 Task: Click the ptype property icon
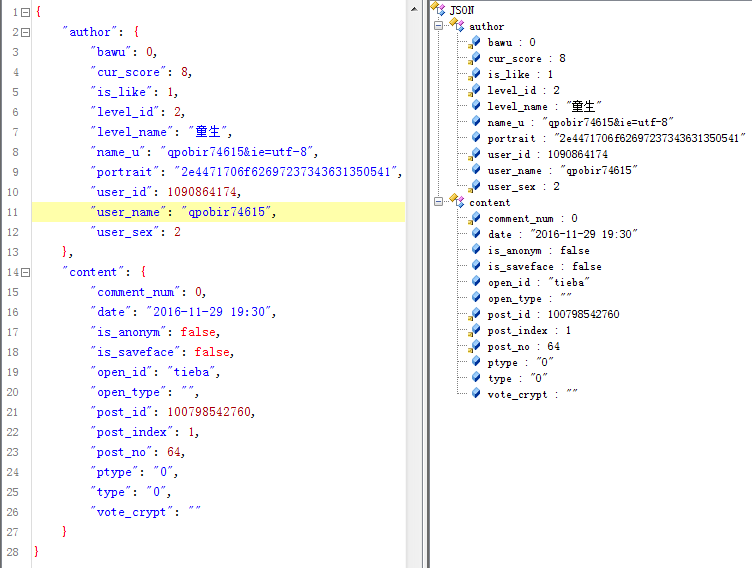pyautogui.click(x=476, y=361)
